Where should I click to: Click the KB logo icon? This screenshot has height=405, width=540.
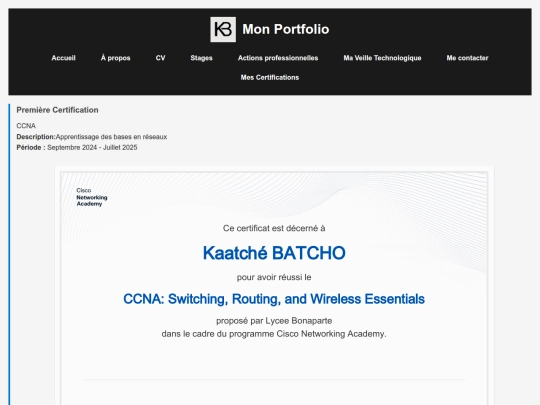223,29
